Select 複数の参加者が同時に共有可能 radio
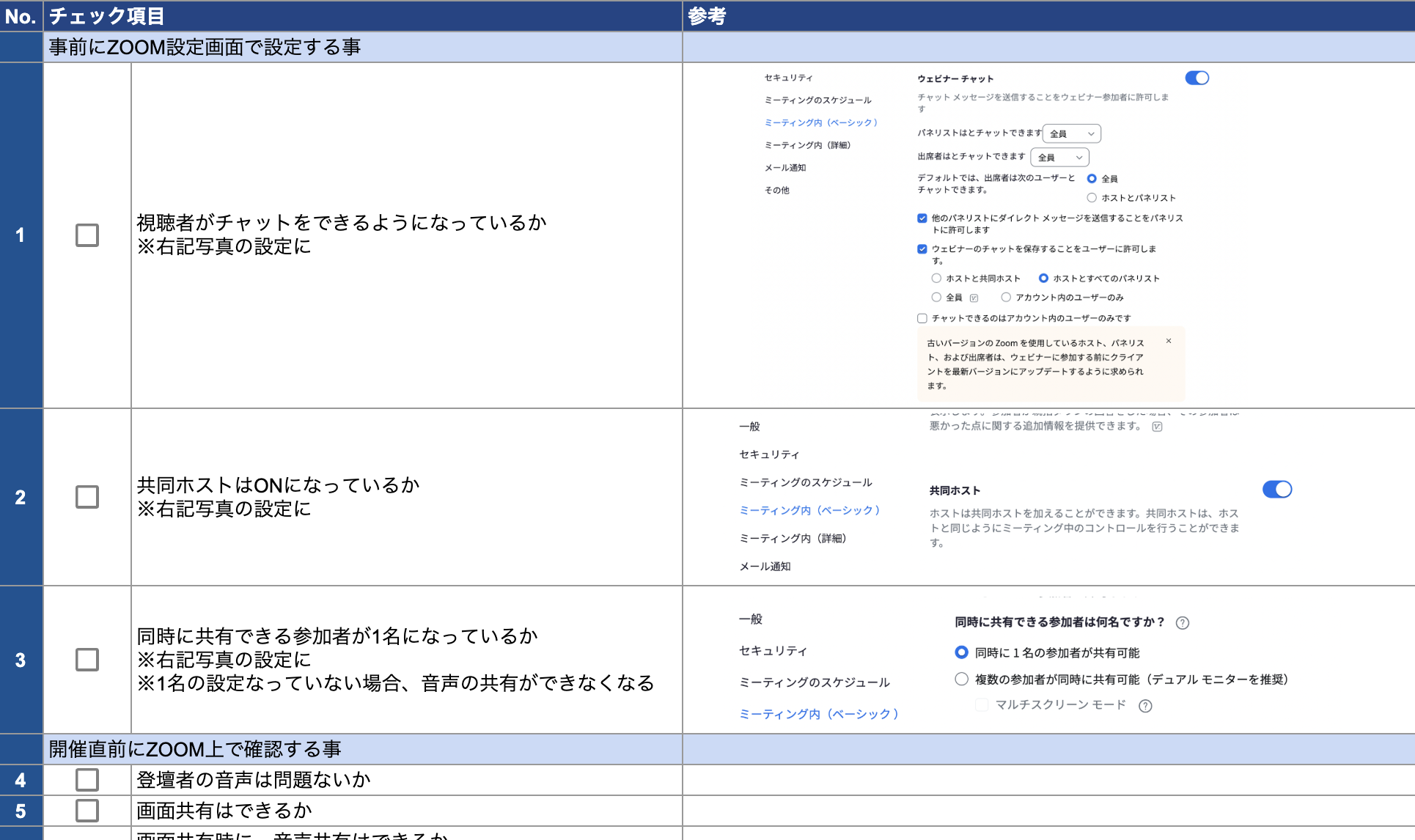1415x840 pixels. point(961,679)
